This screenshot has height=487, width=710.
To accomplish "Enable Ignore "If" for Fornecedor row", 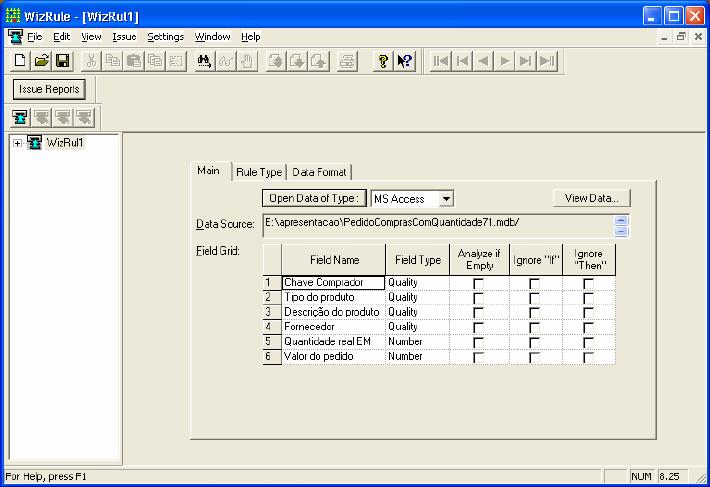I will (534, 328).
